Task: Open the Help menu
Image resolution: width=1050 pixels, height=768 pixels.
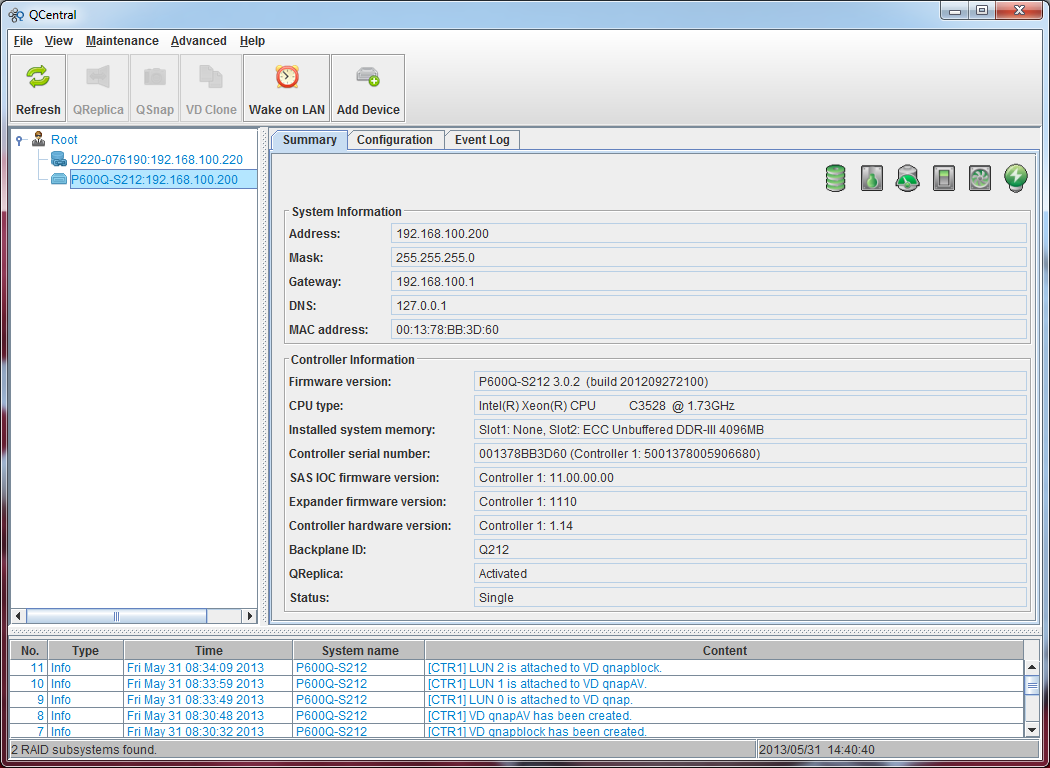Action: click(x=252, y=41)
